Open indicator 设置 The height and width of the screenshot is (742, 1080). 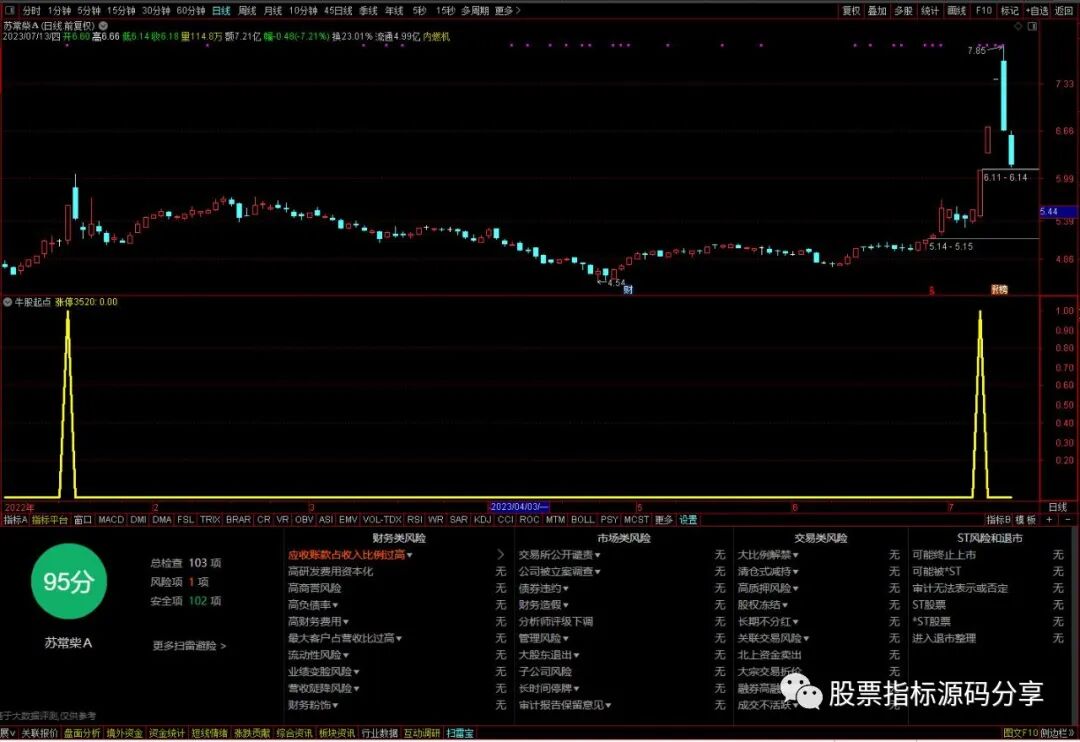pos(688,519)
